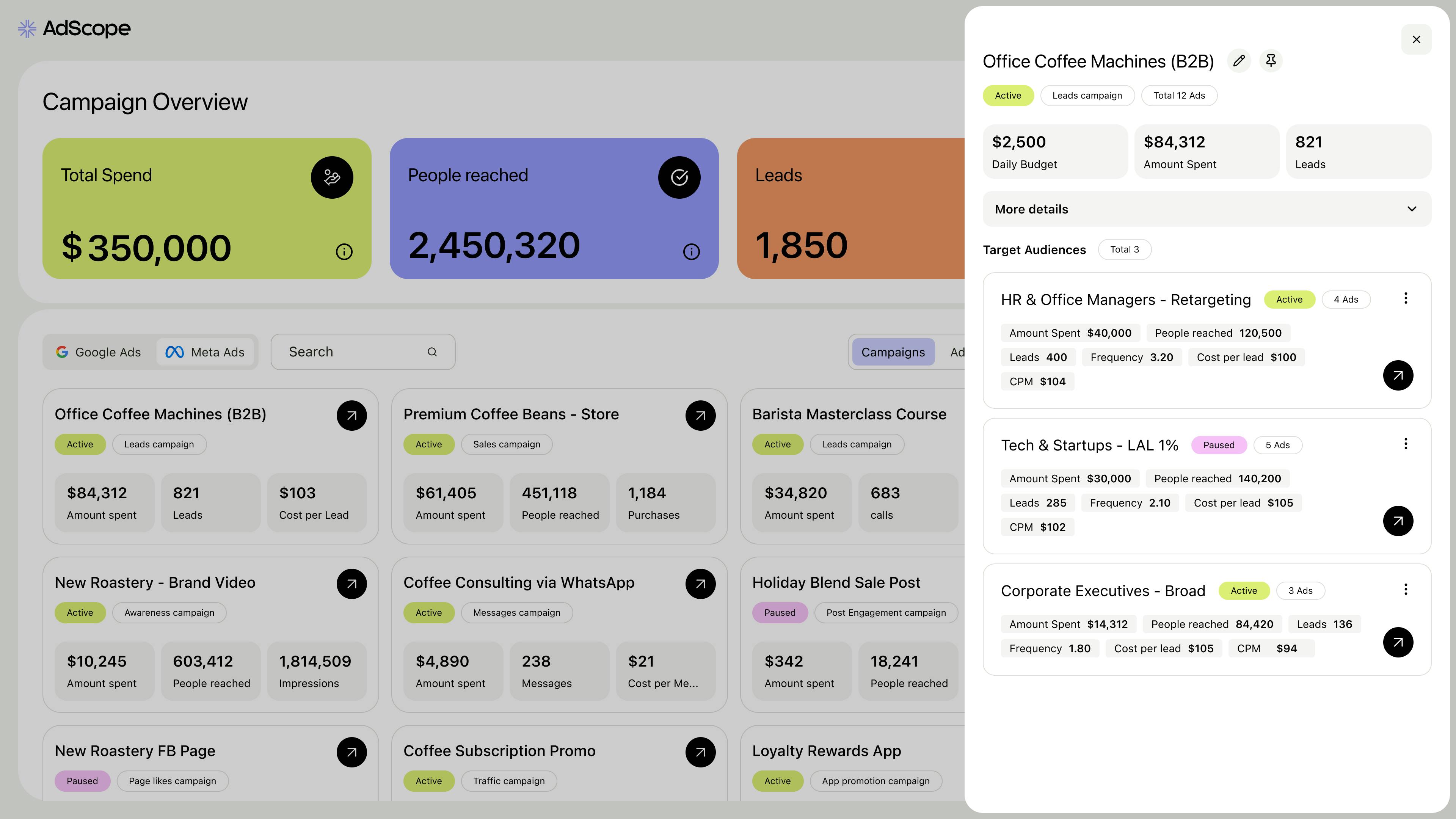Screen dimensions: 1456x819
Task: Click the Total Spend info icon
Action: click(x=344, y=251)
